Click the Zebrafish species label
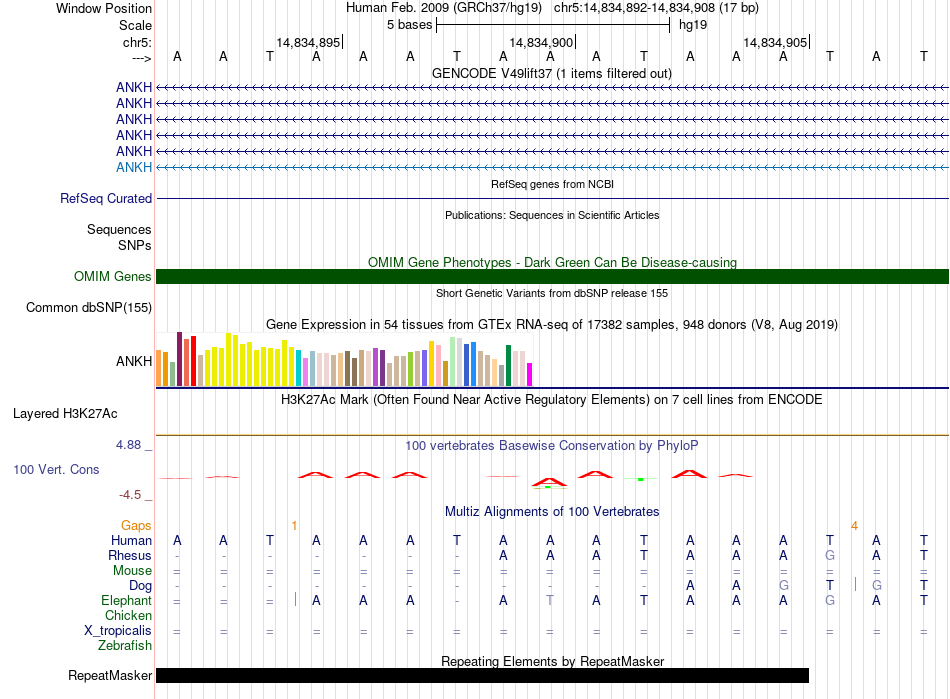The height and width of the screenshot is (699, 950). [125, 646]
